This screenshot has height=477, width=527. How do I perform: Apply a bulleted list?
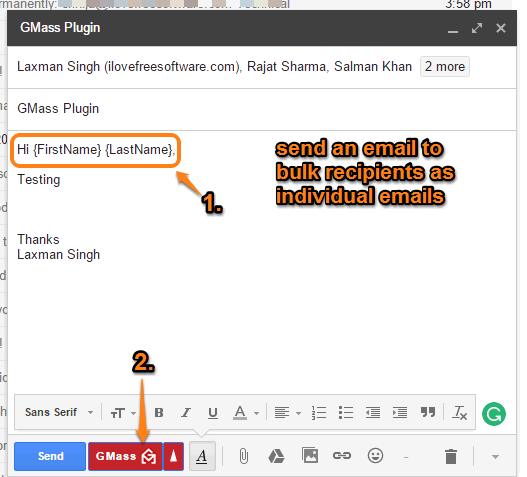[346, 412]
